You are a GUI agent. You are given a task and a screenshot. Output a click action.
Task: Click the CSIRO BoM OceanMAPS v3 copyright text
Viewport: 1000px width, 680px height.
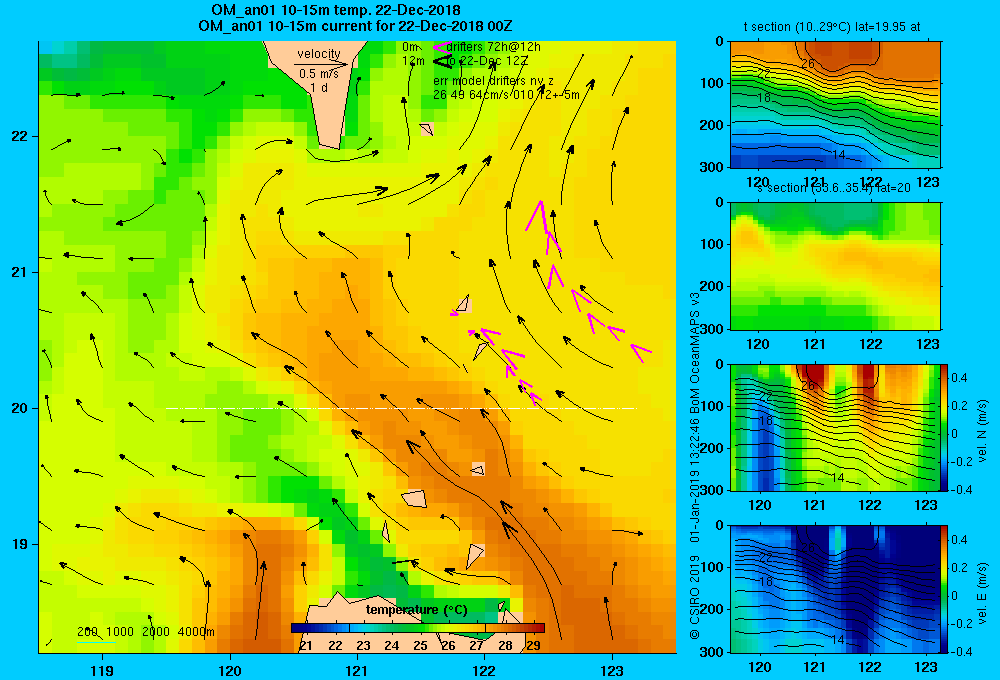coord(695,465)
